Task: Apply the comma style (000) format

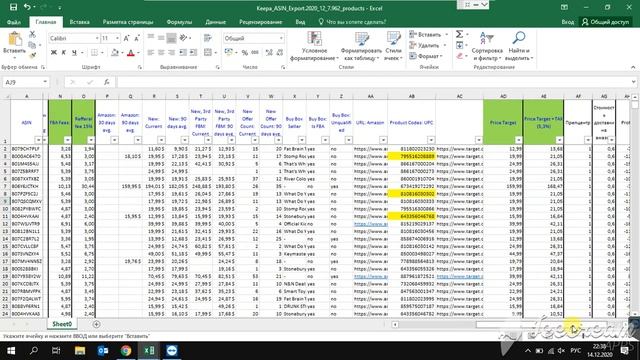Action: [255, 53]
